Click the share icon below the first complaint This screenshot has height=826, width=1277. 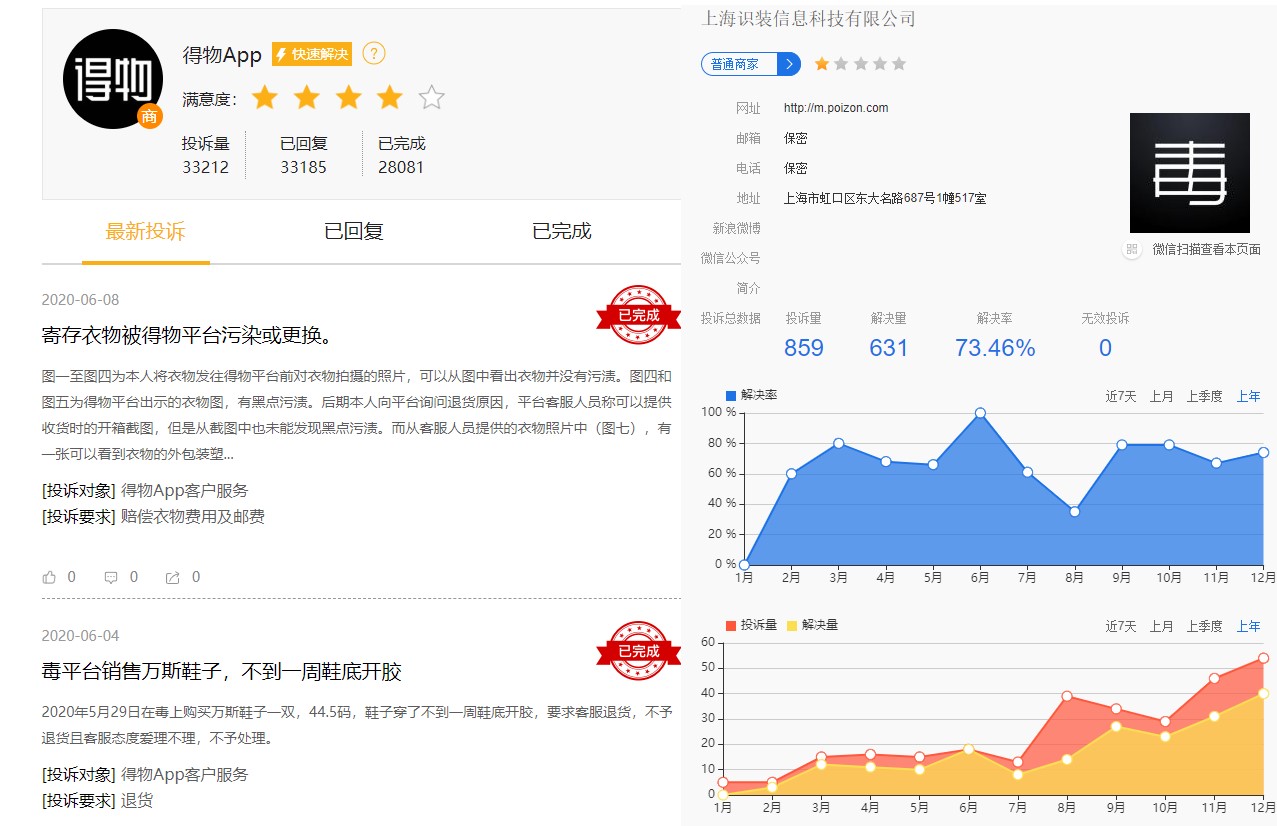[x=172, y=577]
